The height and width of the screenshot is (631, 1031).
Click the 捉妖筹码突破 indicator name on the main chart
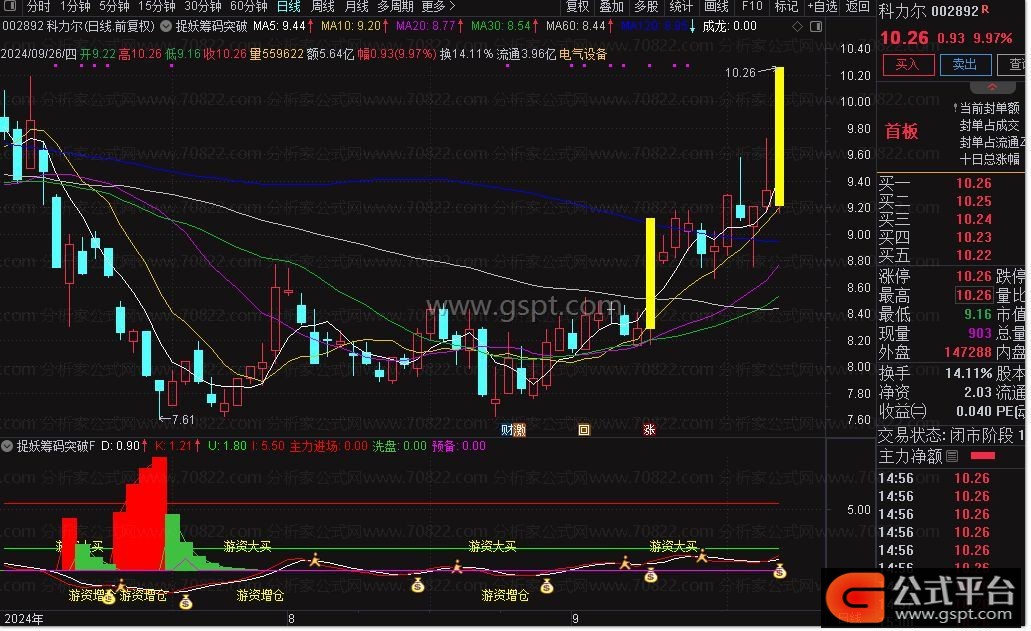[x=211, y=26]
